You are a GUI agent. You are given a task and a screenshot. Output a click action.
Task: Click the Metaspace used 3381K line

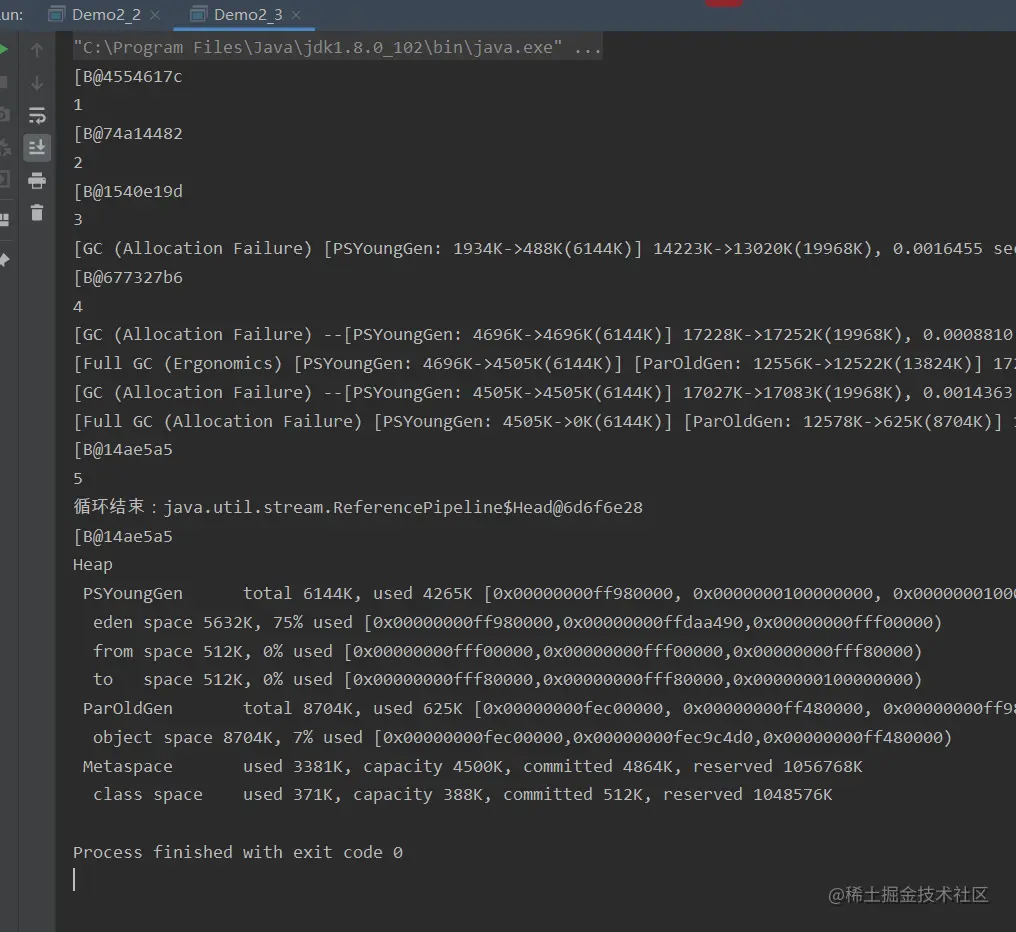(472, 766)
